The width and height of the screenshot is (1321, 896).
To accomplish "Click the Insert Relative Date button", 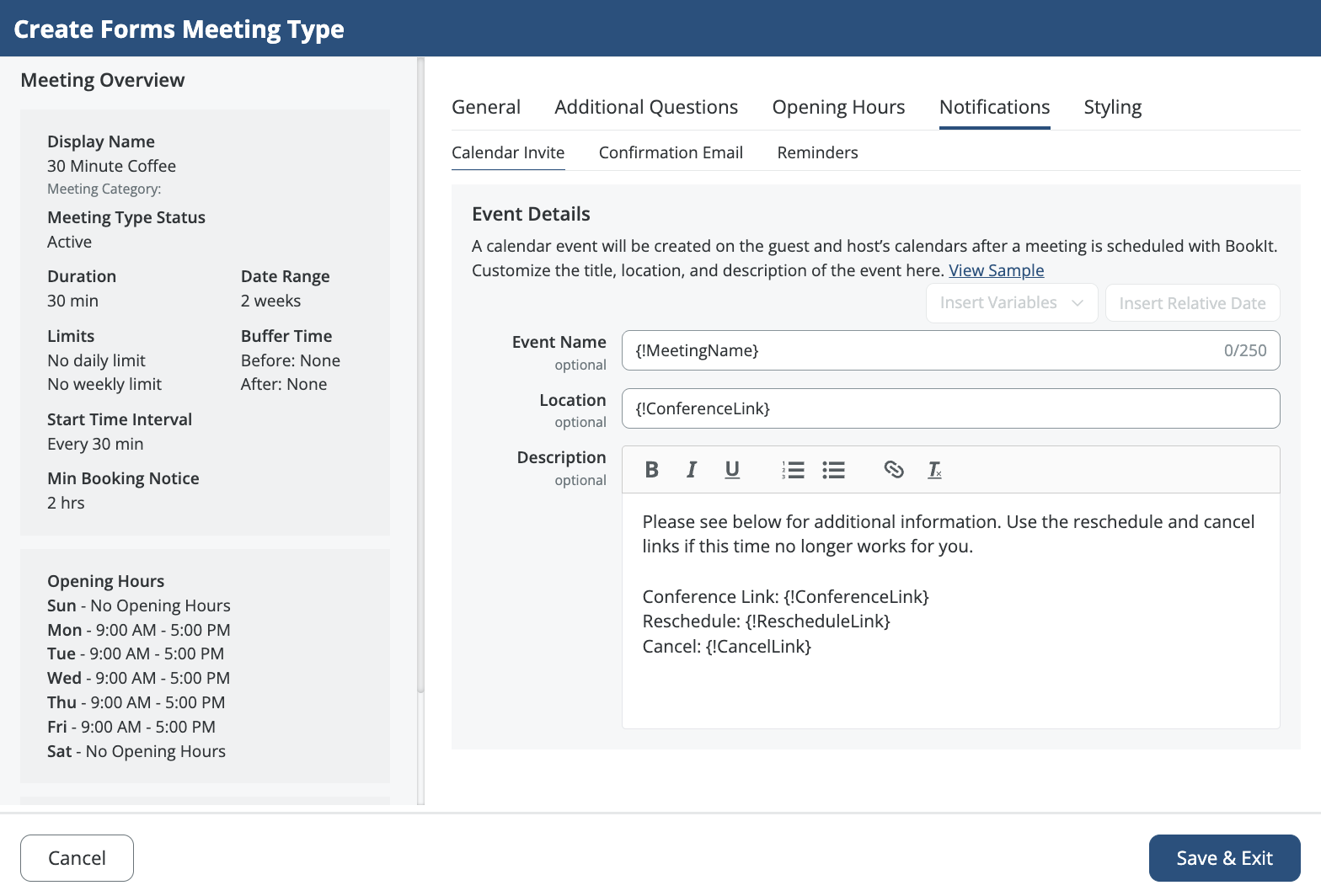I will coord(1192,303).
